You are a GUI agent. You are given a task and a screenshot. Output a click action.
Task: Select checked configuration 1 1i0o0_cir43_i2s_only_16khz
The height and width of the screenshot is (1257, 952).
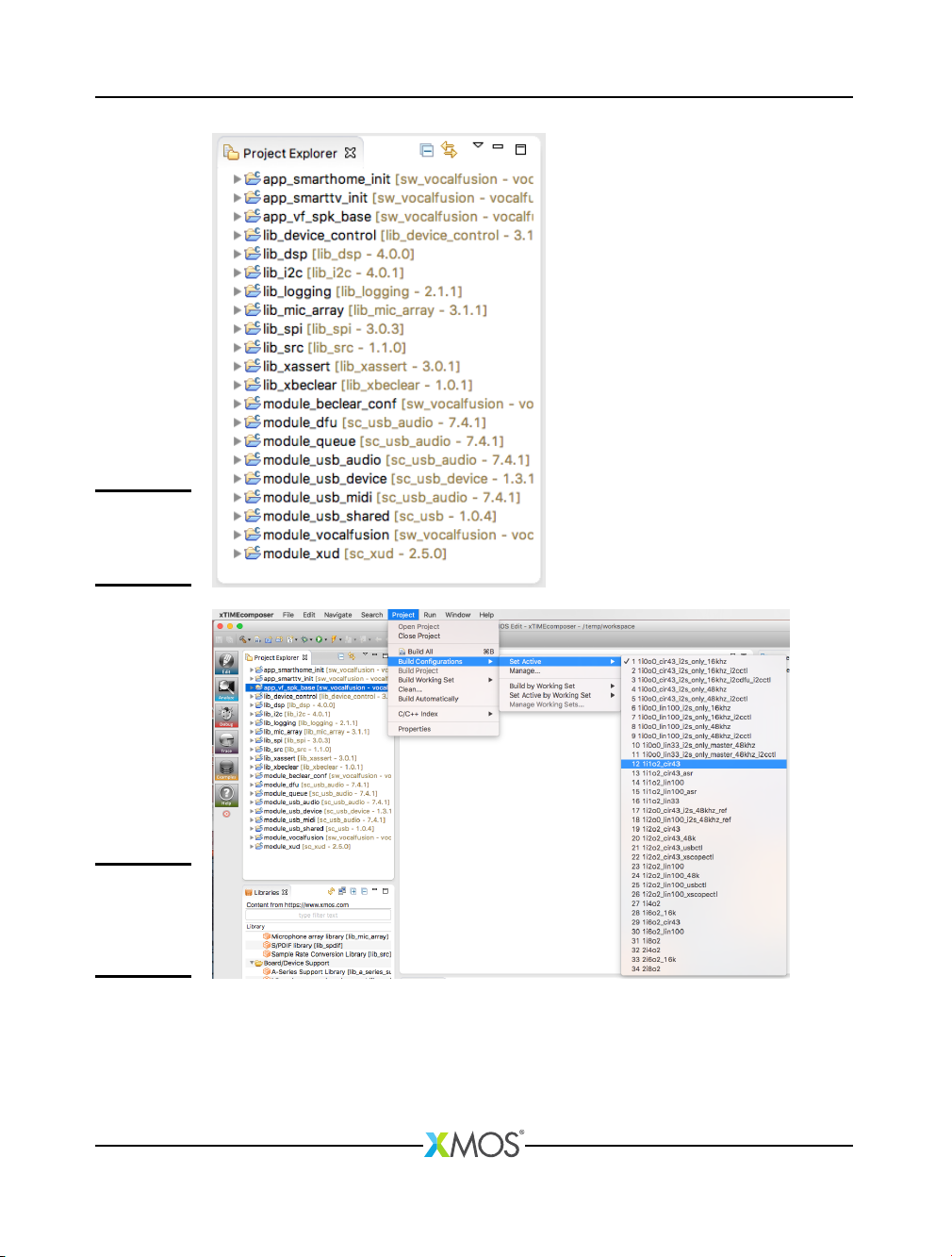[704, 662]
